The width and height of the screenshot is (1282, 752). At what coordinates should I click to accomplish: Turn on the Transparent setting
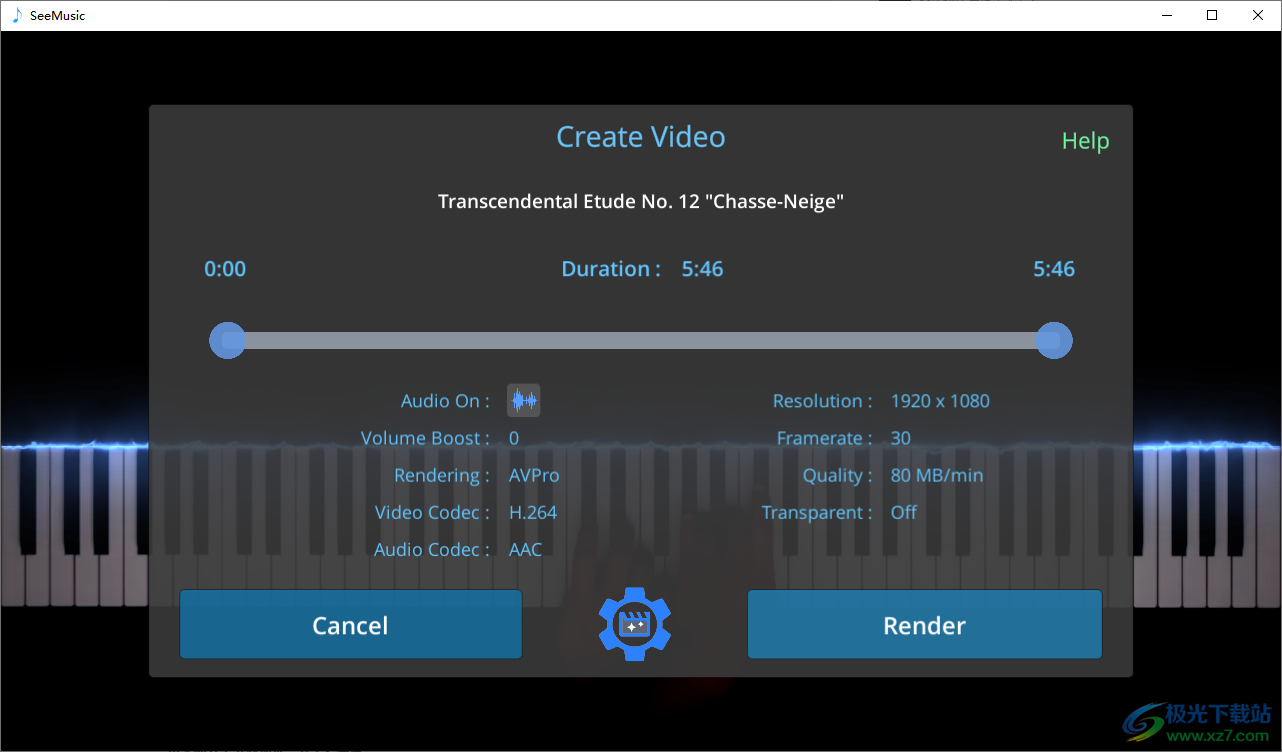(903, 512)
